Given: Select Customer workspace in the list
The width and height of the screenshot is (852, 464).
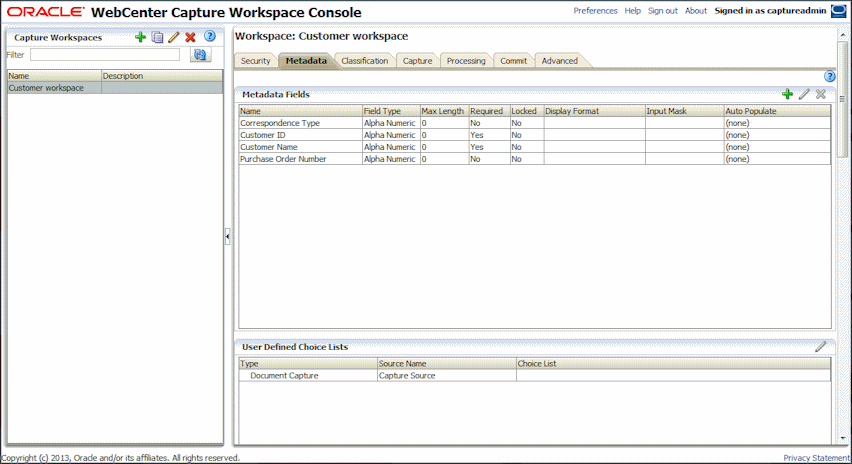Looking at the screenshot, I should [x=115, y=88].
